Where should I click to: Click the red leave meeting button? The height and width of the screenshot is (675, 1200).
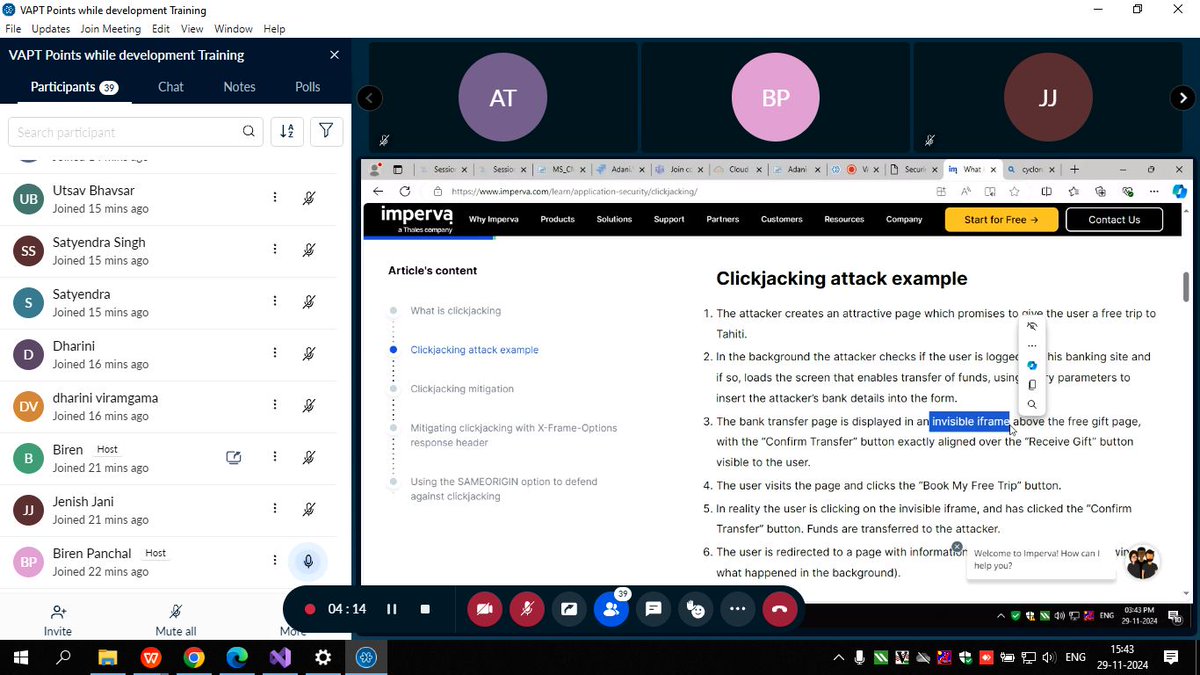click(780, 609)
